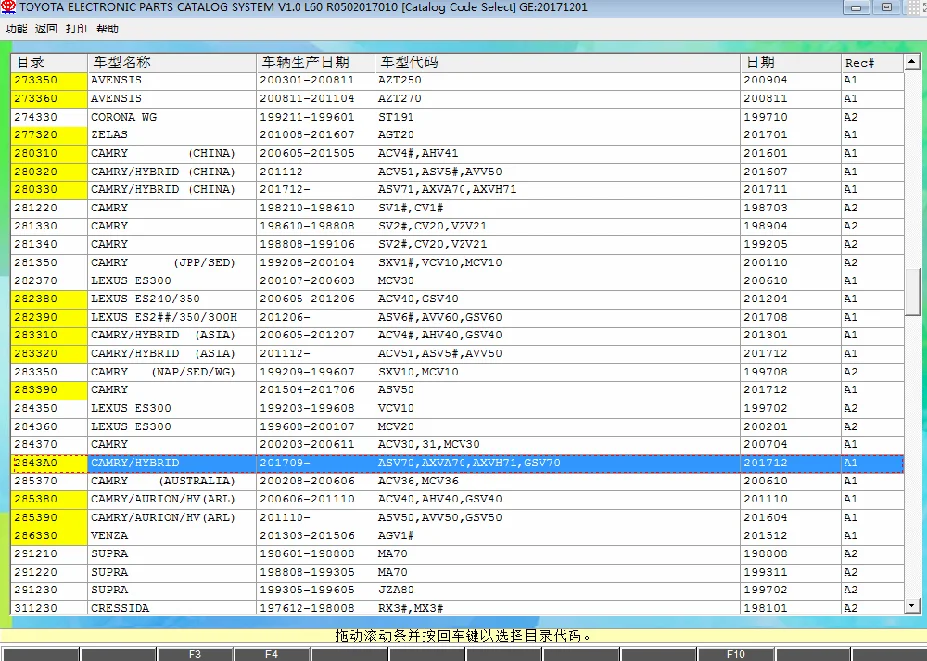Select catalog code 280330

37,189
